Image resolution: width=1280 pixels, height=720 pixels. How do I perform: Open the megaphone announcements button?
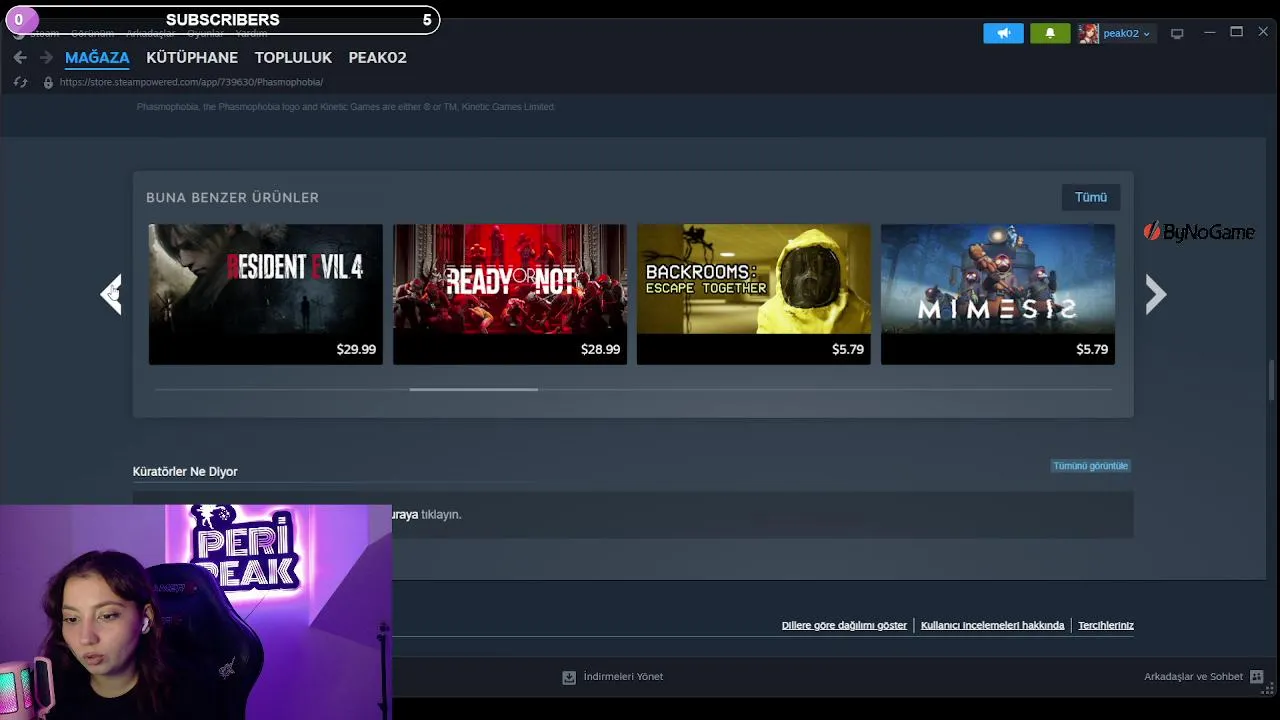1003,33
